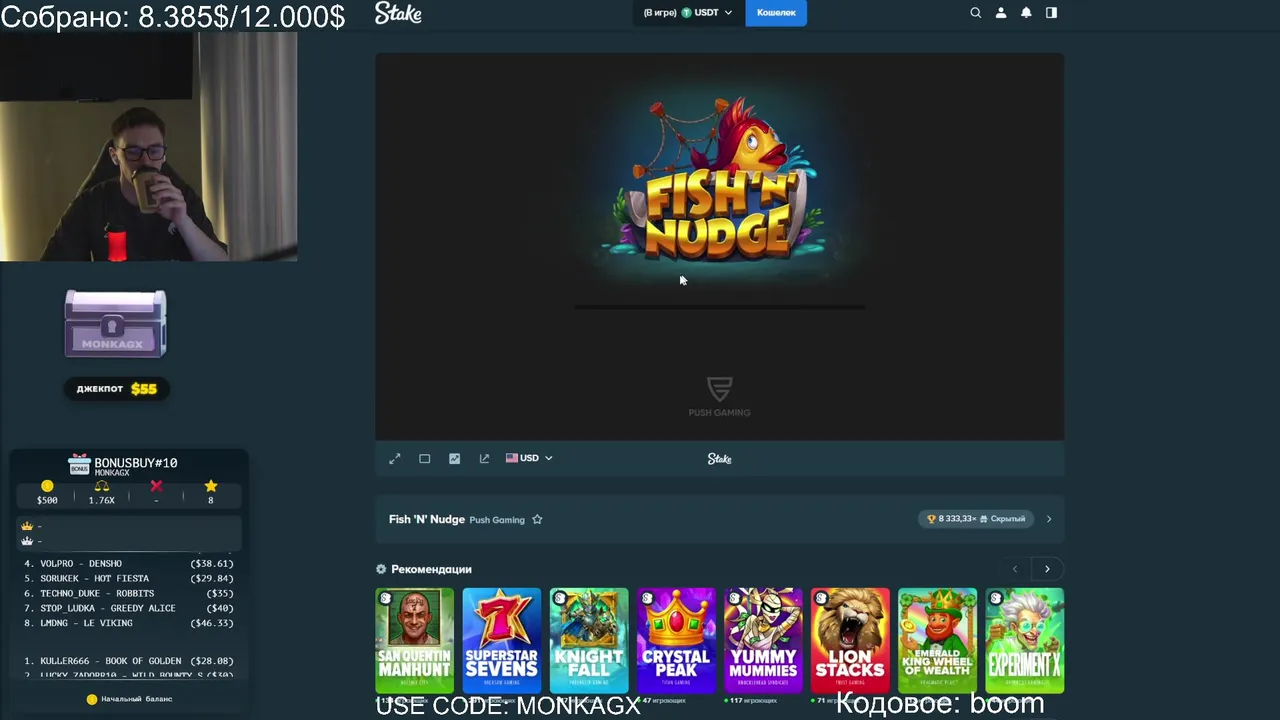Expand the USDT balance dropdown

click(x=688, y=13)
